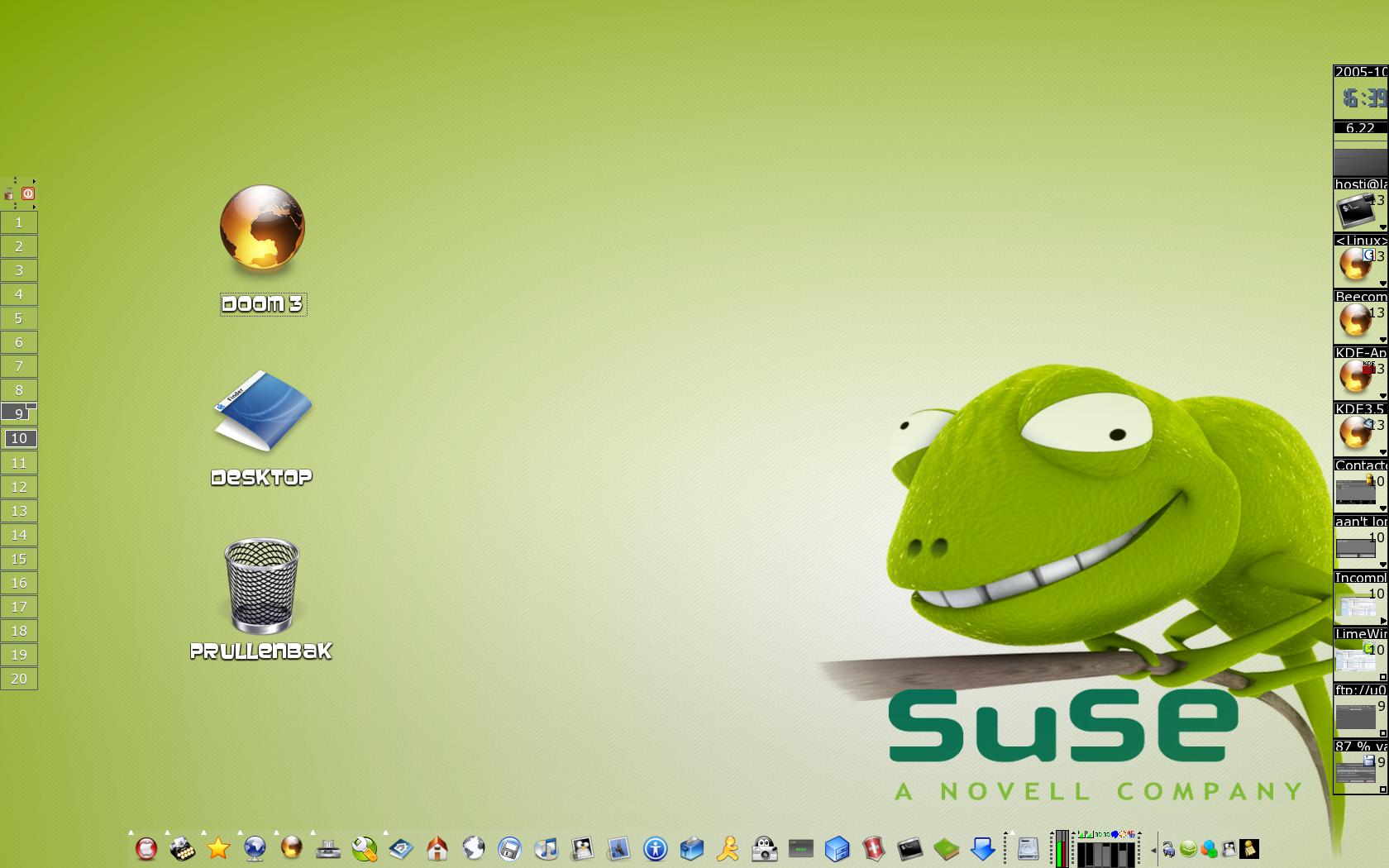The height and width of the screenshot is (868, 1389).
Task: Open the yellow star bookmarks icon
Action: tap(219, 849)
